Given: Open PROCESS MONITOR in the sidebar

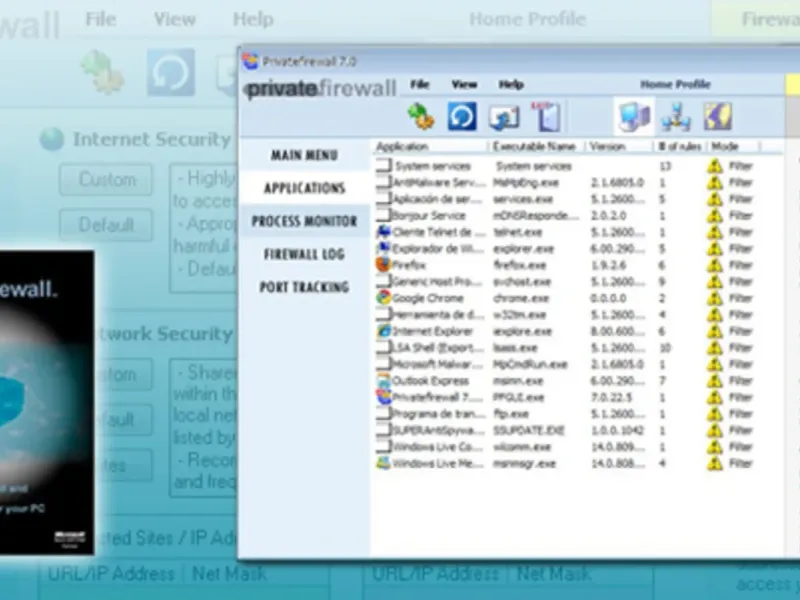Looking at the screenshot, I should click(x=304, y=221).
